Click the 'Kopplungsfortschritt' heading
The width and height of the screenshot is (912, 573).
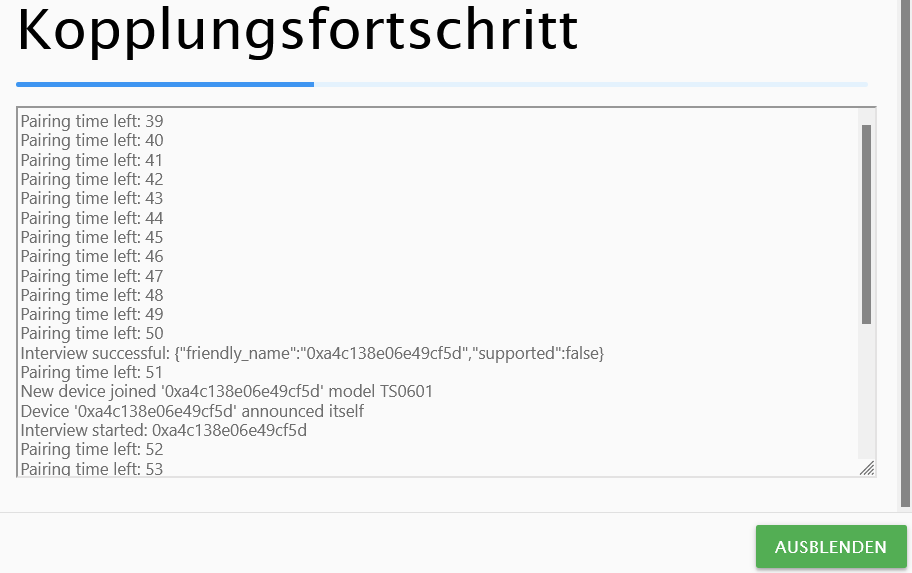[x=298, y=30]
